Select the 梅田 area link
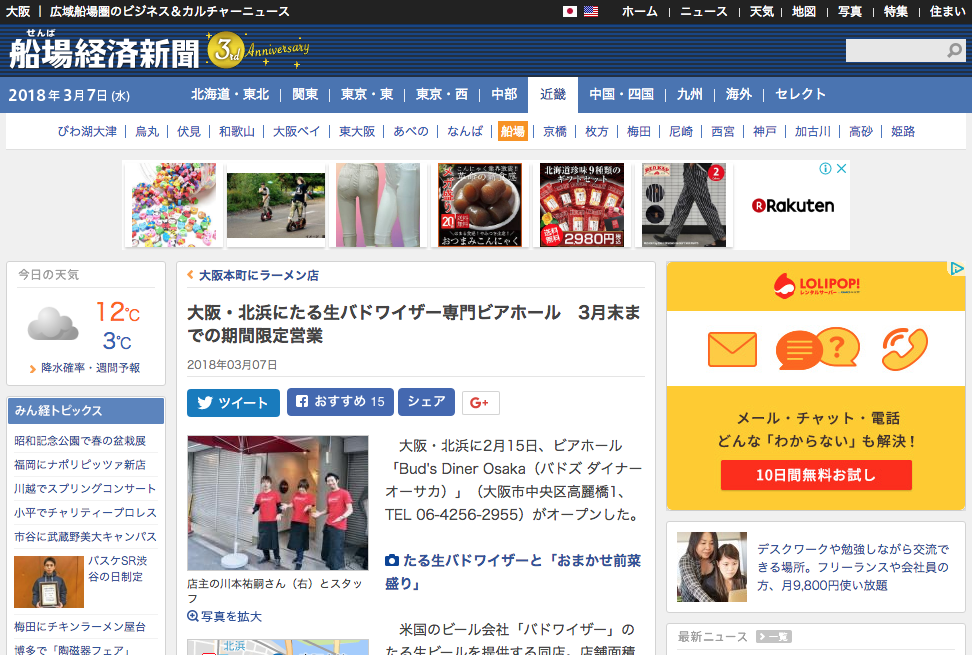The height and width of the screenshot is (655, 972). click(638, 131)
